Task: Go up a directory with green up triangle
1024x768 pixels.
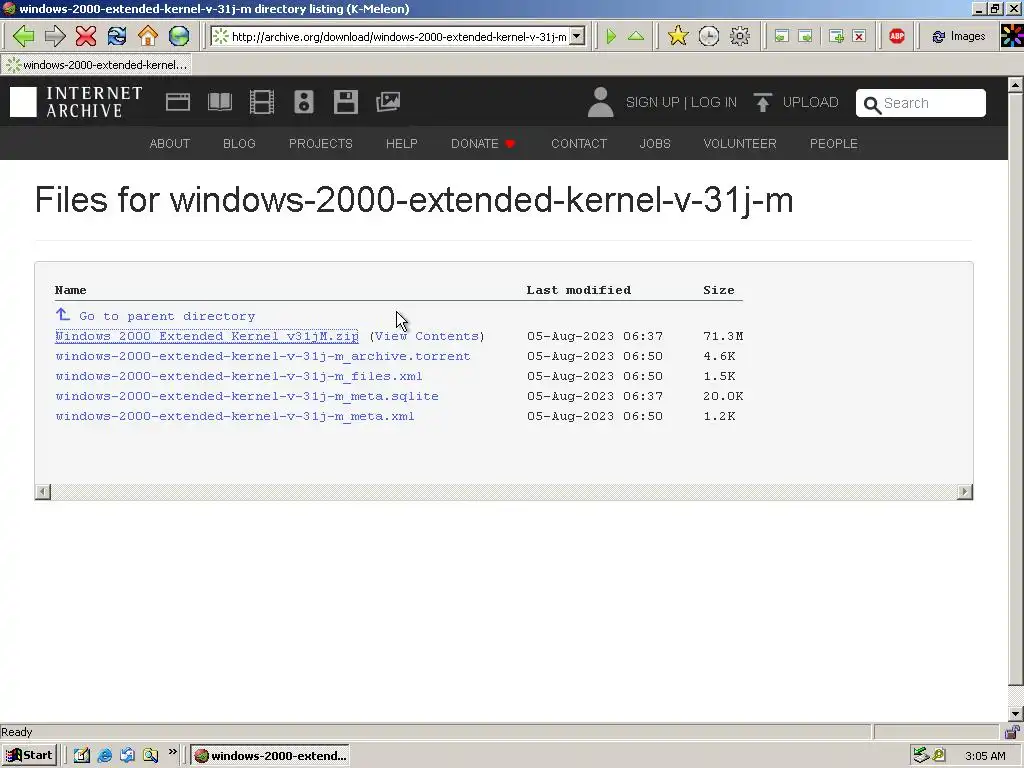Action: (636, 36)
